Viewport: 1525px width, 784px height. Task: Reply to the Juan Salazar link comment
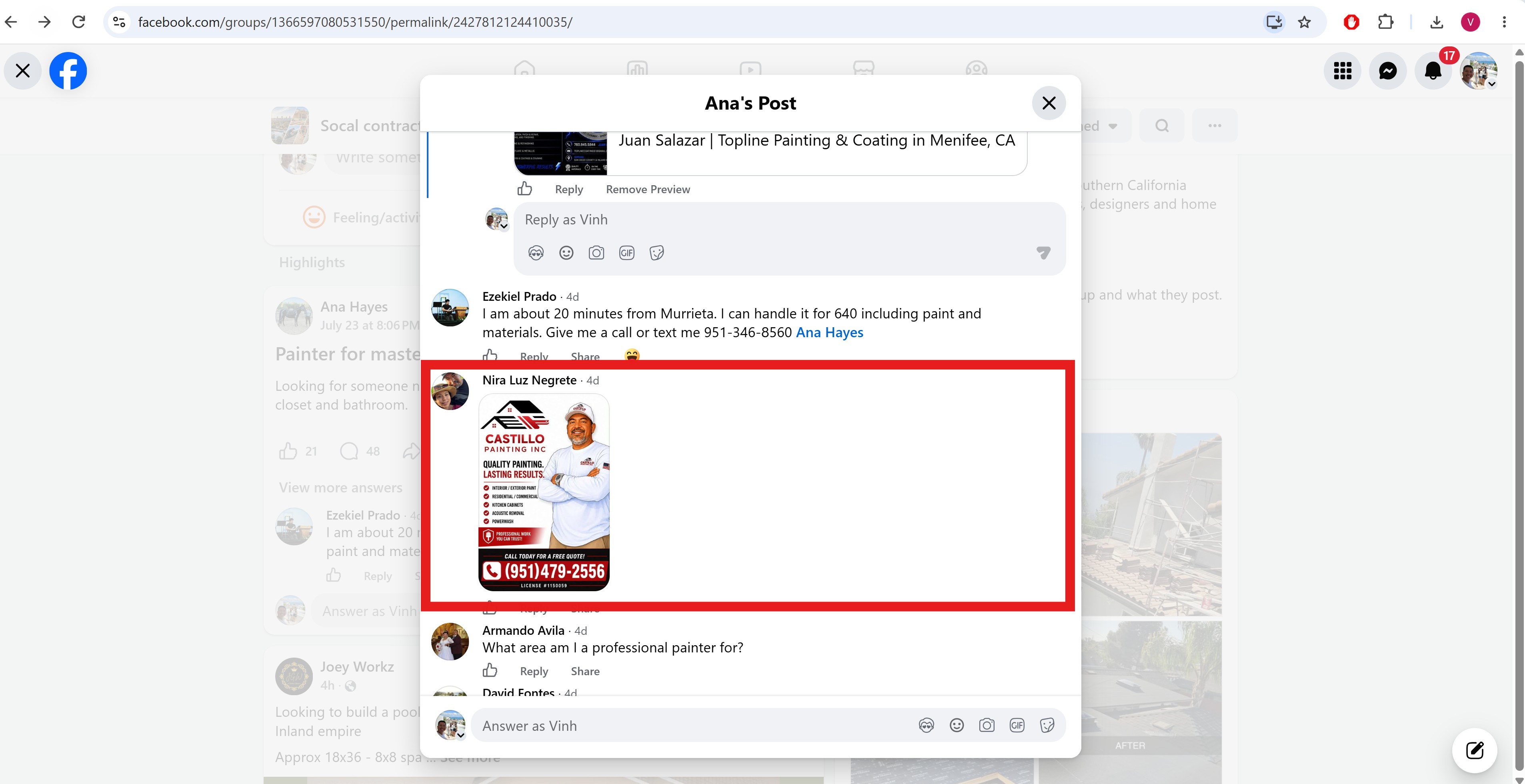(x=568, y=190)
